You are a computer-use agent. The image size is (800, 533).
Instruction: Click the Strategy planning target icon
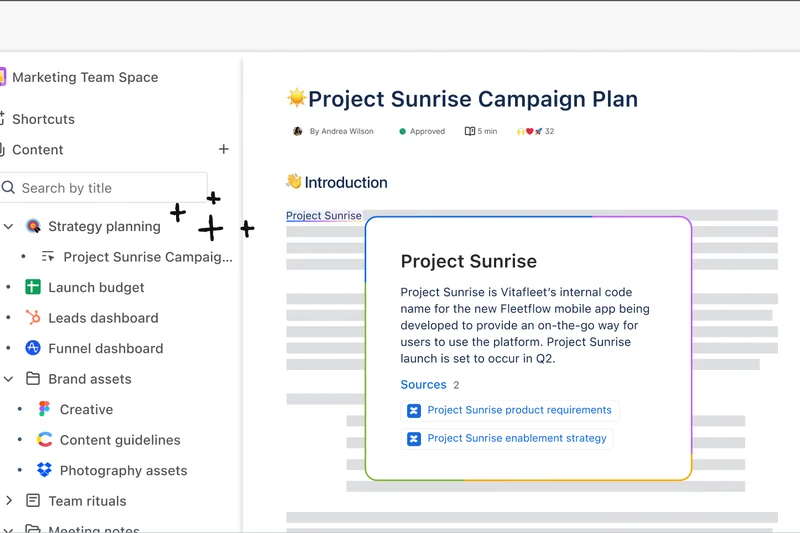click(33, 226)
